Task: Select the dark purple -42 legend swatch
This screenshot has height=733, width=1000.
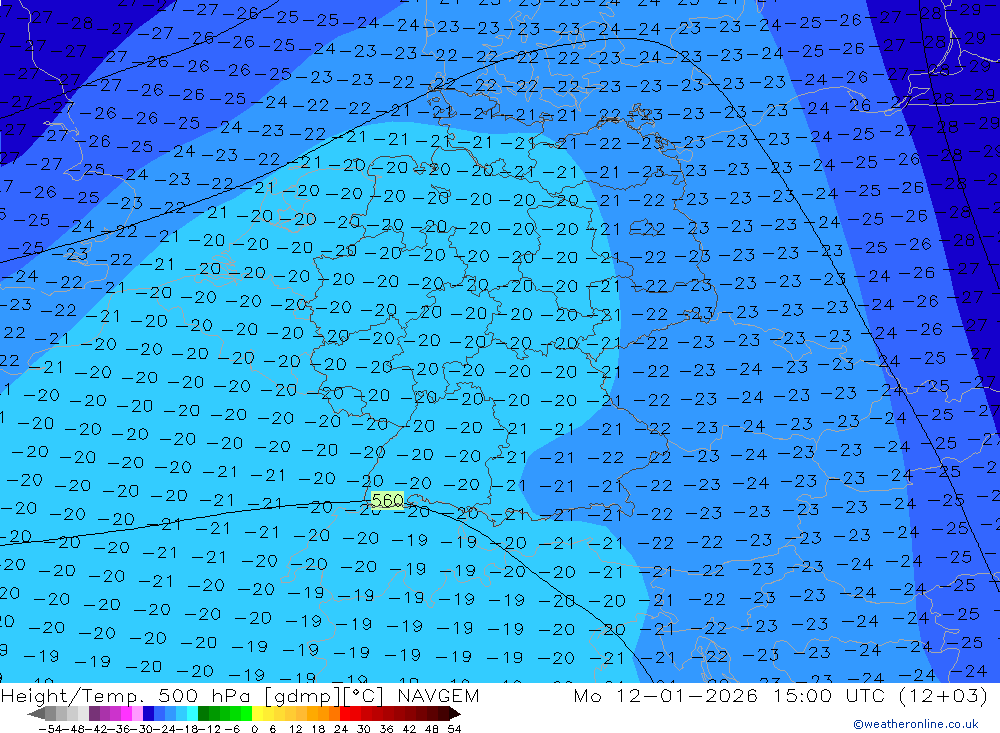Action: [x=94, y=713]
